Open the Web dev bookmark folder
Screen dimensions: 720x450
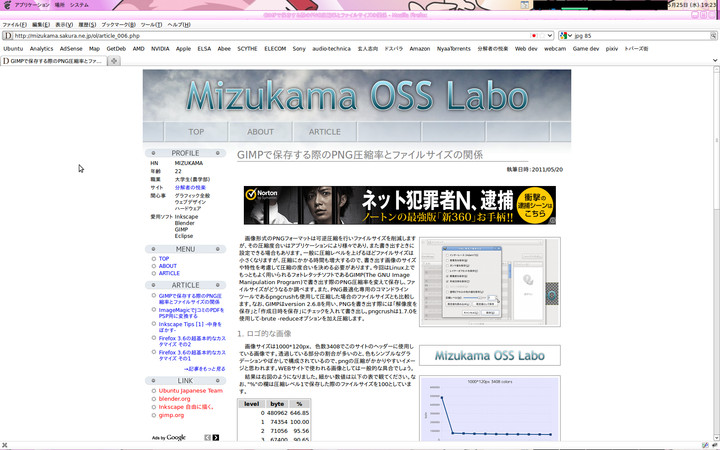click(526, 49)
